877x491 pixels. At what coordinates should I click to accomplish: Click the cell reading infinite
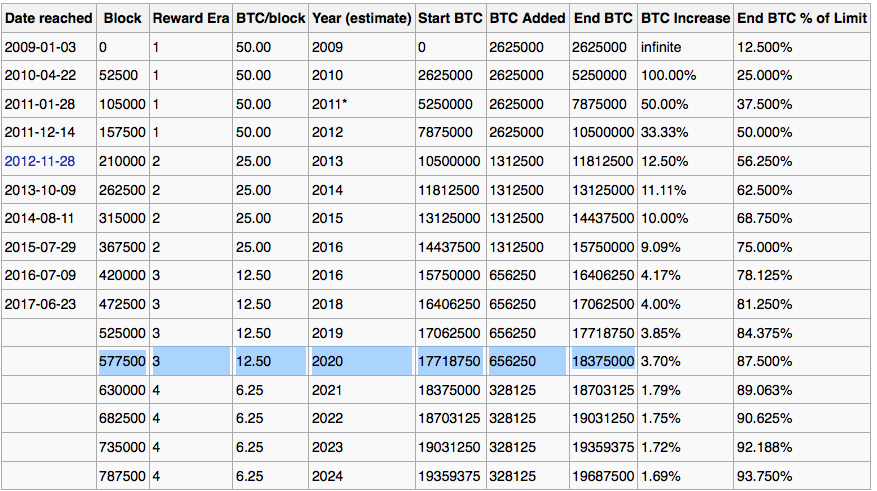click(x=664, y=47)
